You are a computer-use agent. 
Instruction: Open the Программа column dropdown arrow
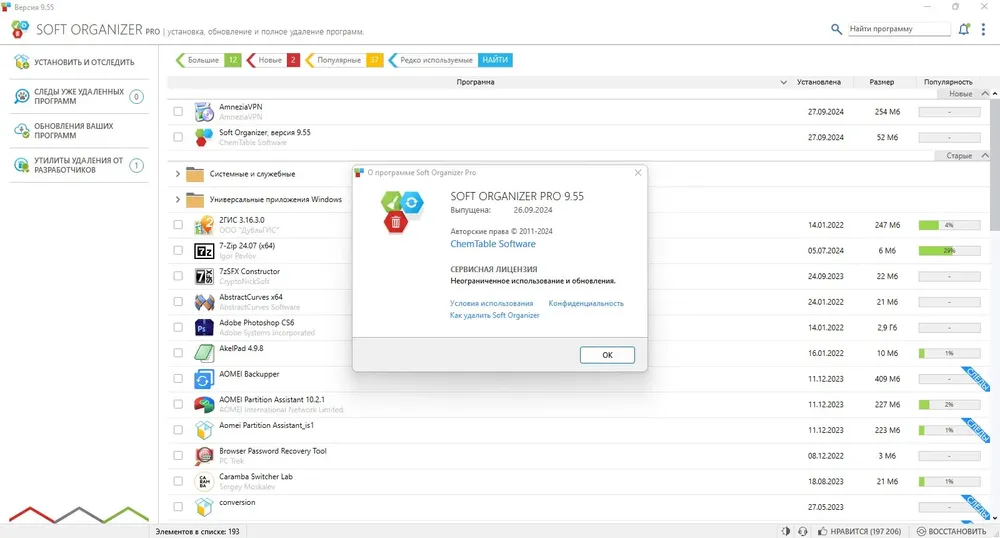coord(784,82)
